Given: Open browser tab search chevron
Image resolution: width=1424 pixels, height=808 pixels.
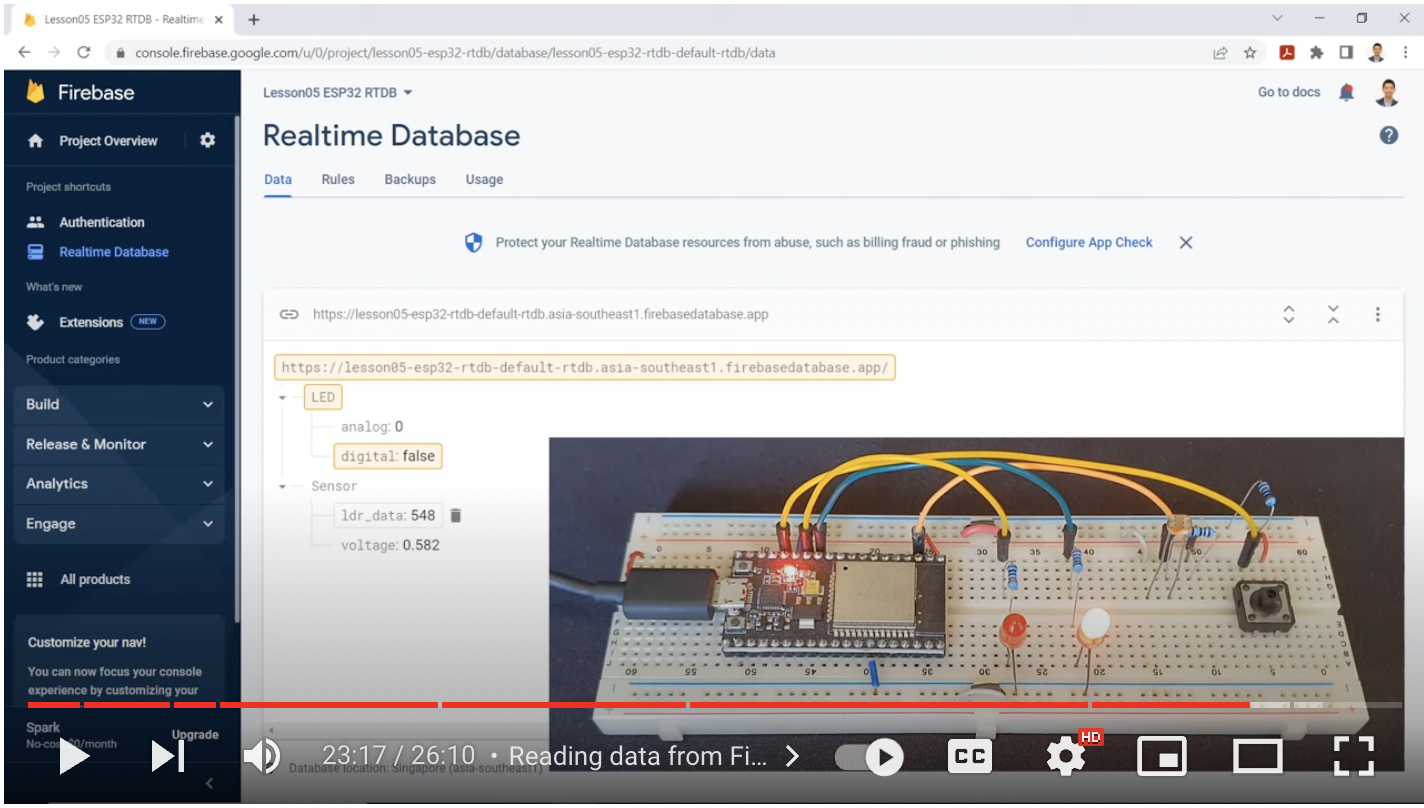Looking at the screenshot, I should 1277,19.
